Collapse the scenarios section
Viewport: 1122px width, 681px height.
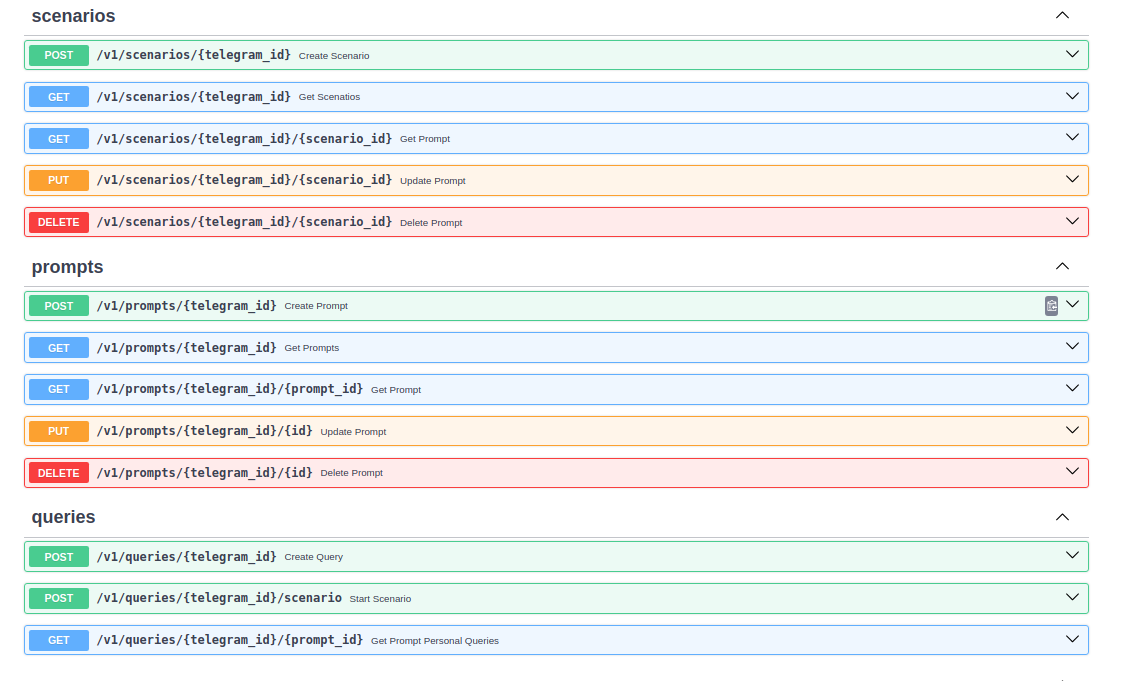tap(1062, 16)
